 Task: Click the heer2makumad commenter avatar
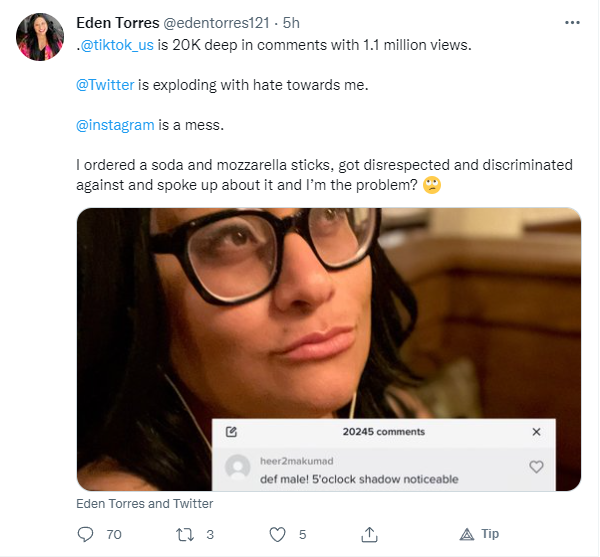[x=238, y=467]
